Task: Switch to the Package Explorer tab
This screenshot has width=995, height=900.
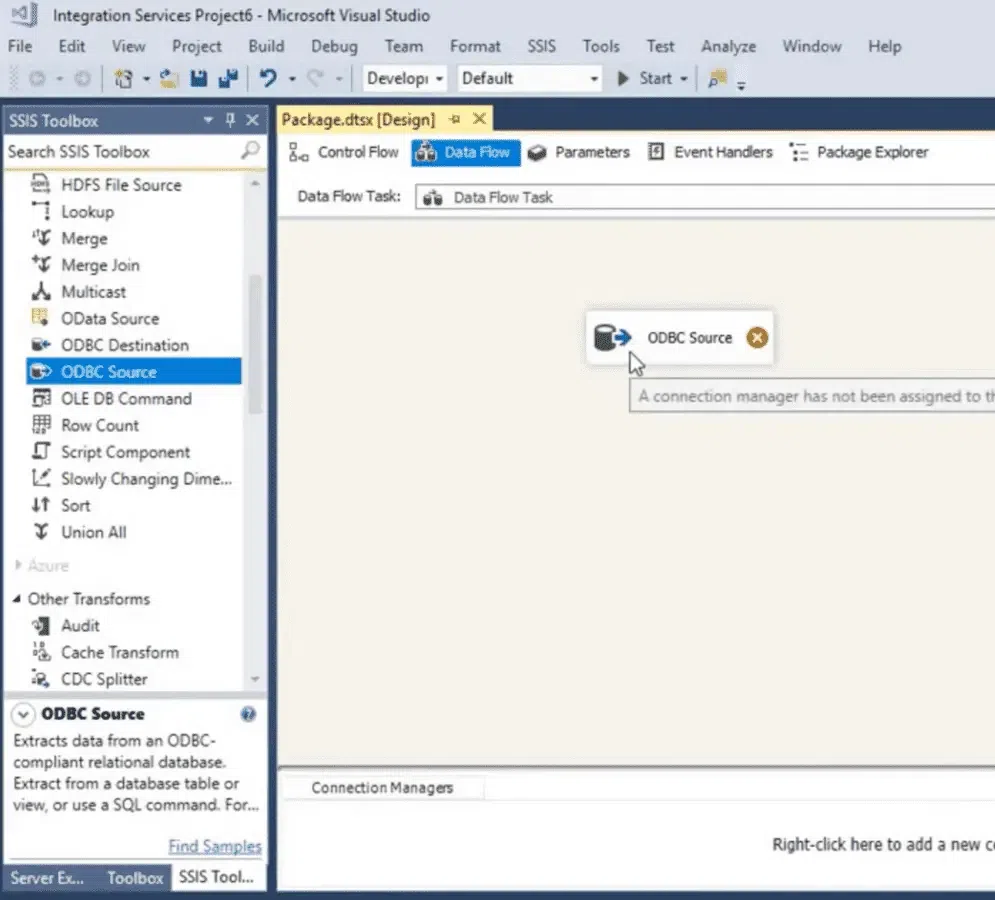Action: (859, 152)
